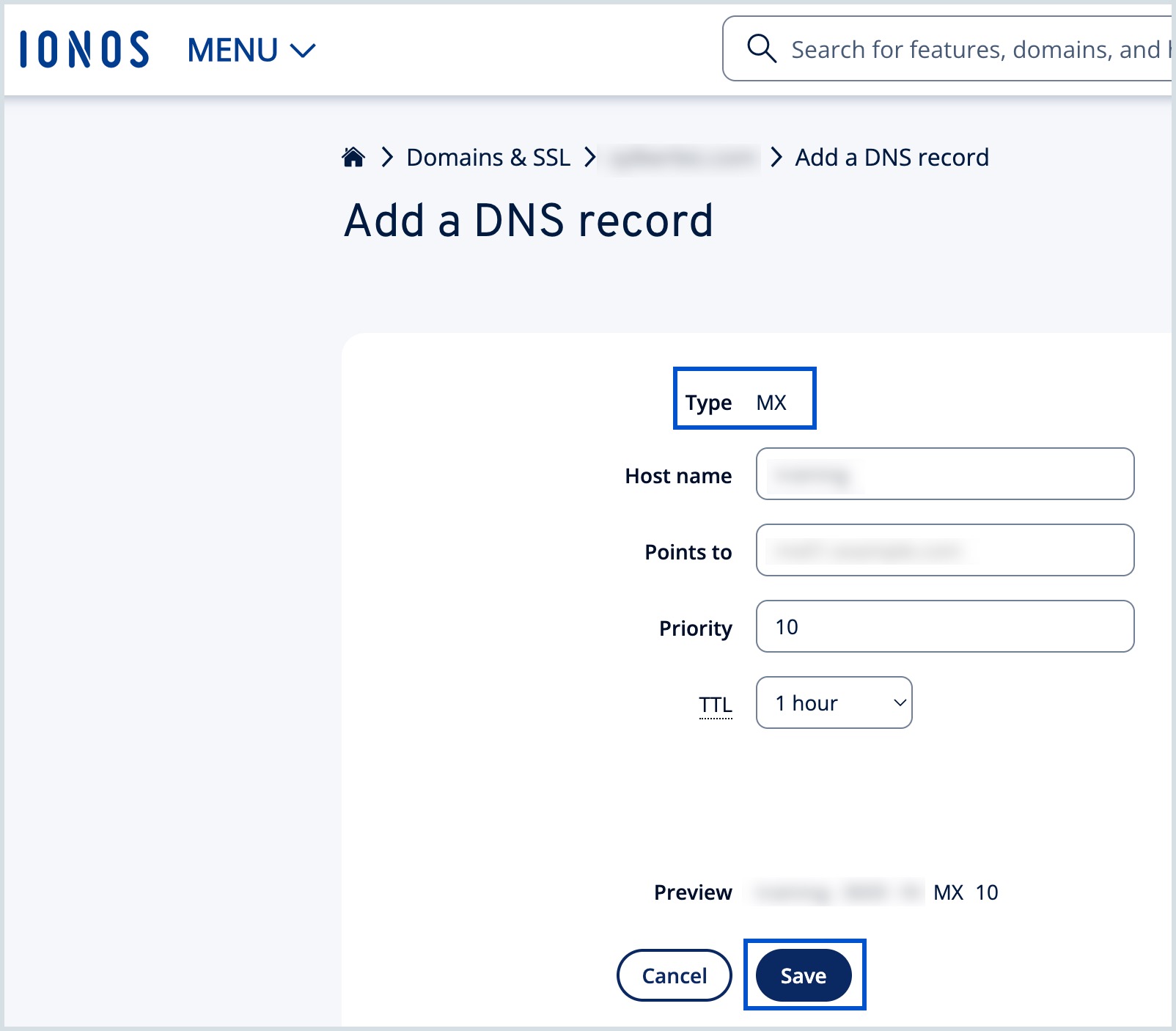
Task: Click the dotted-underlined TTL label
Action: pyautogui.click(x=716, y=705)
